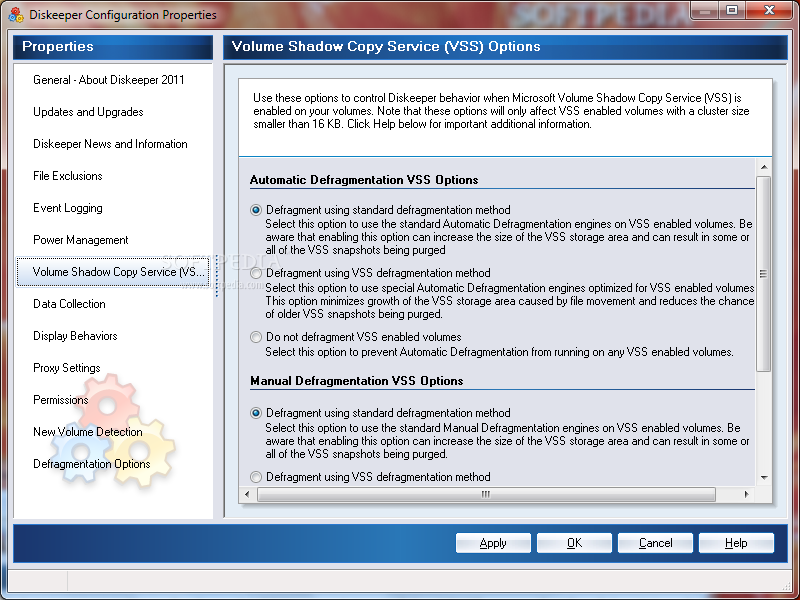Select Manual VSS defragmentation method radio
This screenshot has width=800, height=600.
coord(256,477)
